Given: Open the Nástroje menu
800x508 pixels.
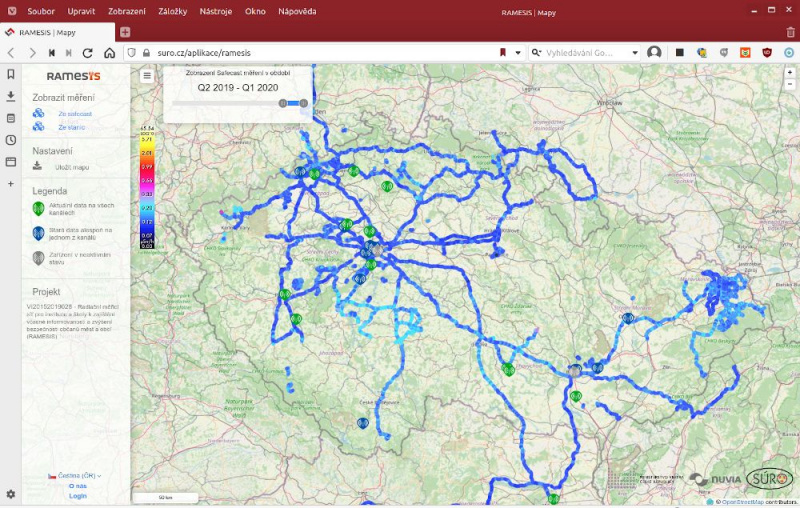Looking at the screenshot, I should coord(215,11).
